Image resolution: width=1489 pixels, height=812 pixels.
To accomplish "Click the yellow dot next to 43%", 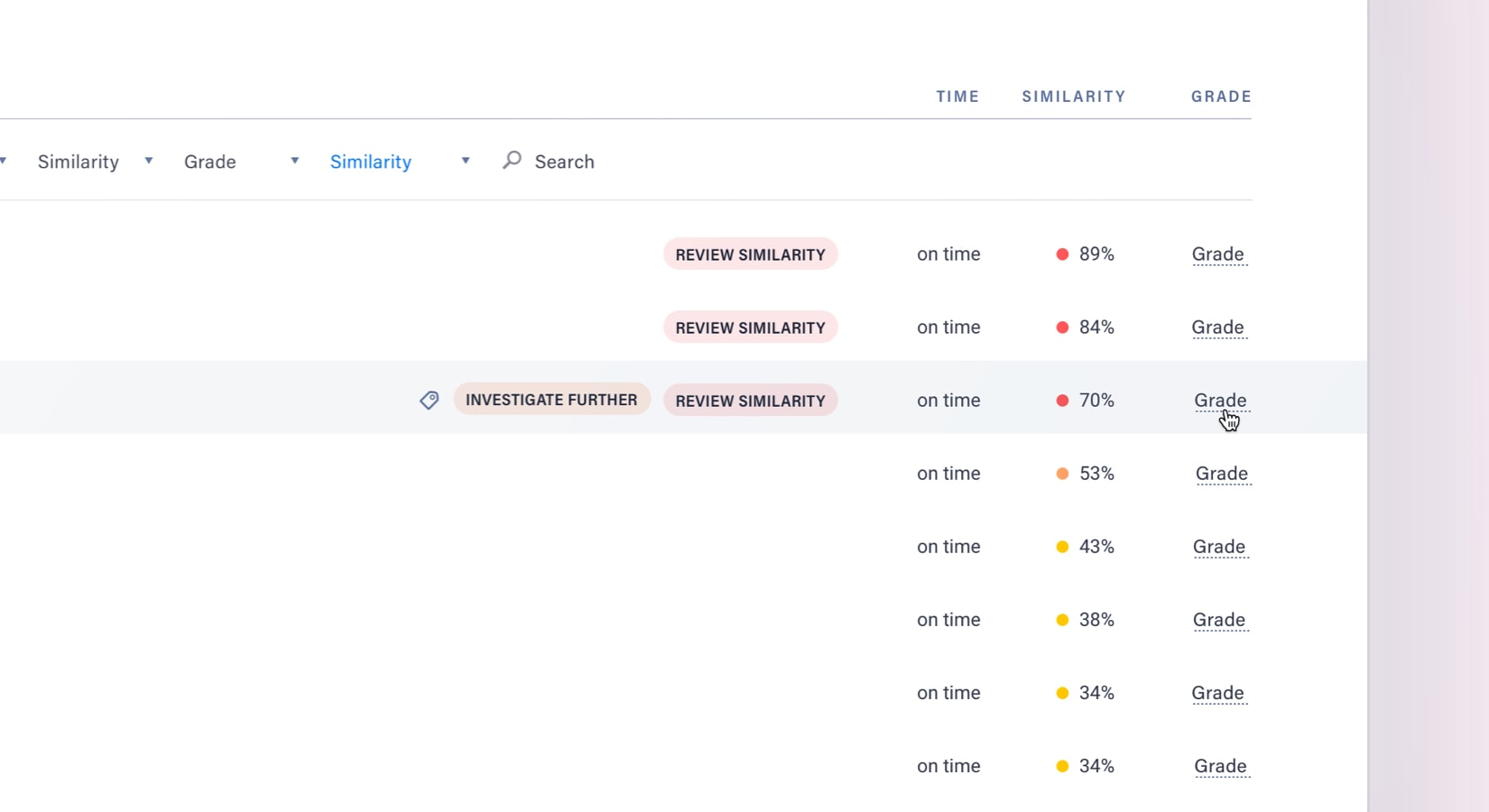I will pyautogui.click(x=1062, y=547).
